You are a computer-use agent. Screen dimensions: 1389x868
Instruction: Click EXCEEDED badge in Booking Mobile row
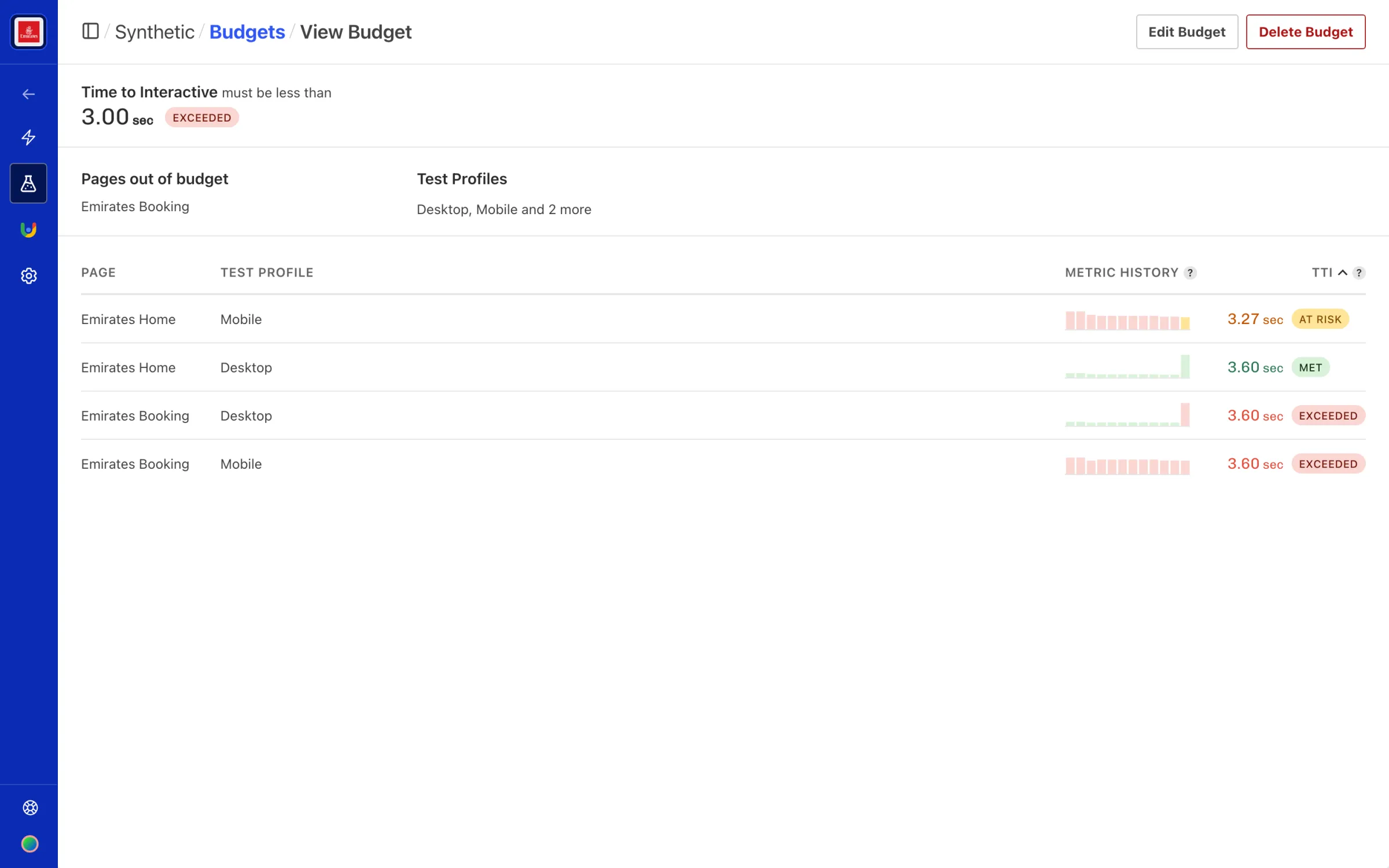pyautogui.click(x=1328, y=464)
